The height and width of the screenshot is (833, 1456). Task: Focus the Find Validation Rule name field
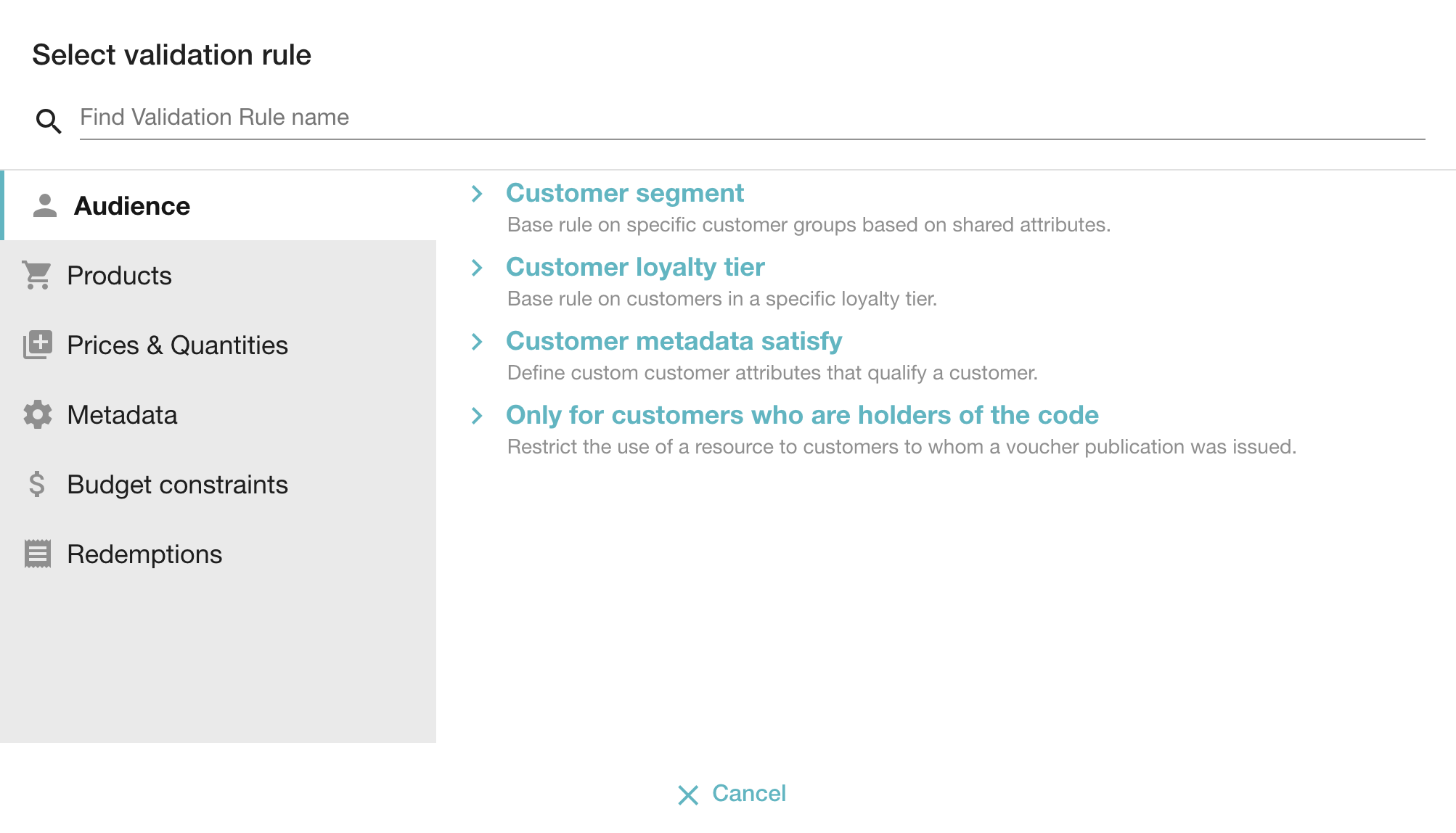[751, 118]
